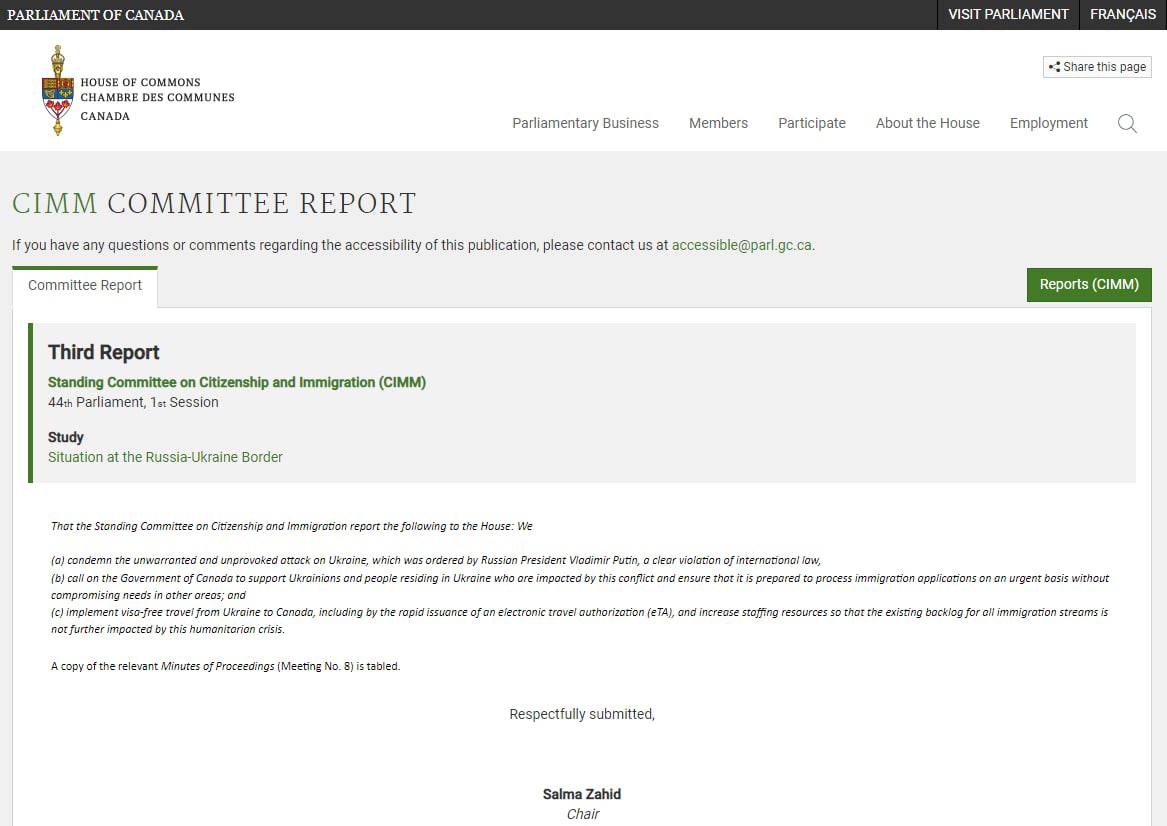Open the search magnifying glass icon
The image size is (1167, 826).
tap(1127, 124)
